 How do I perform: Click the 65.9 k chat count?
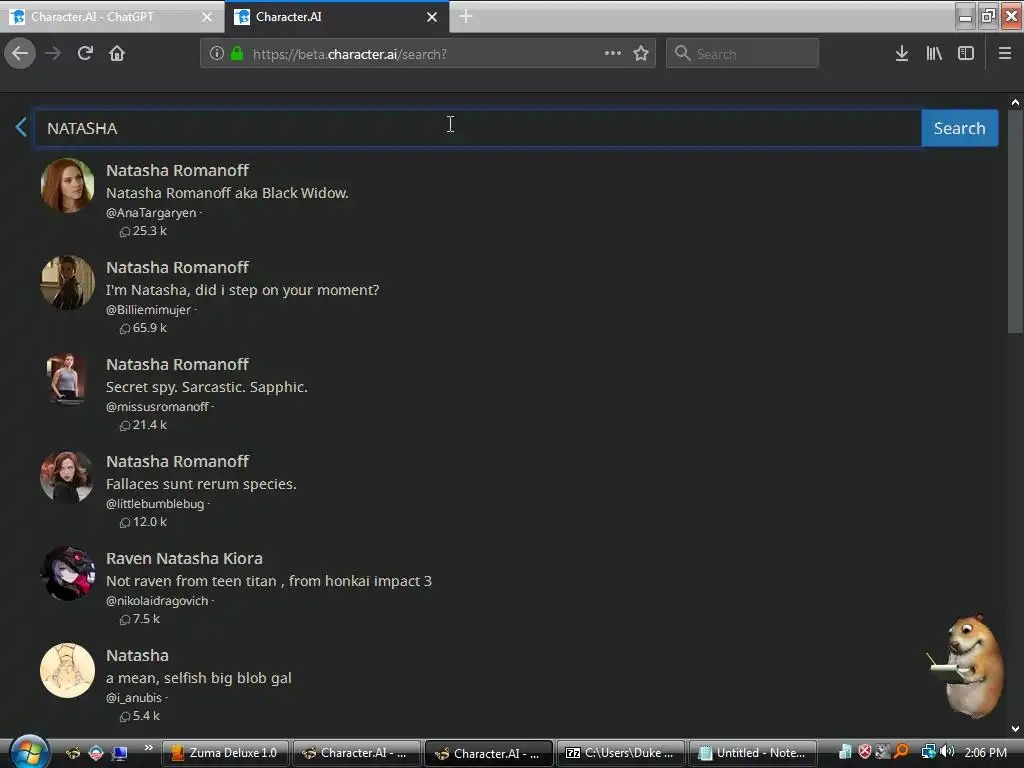pos(144,328)
